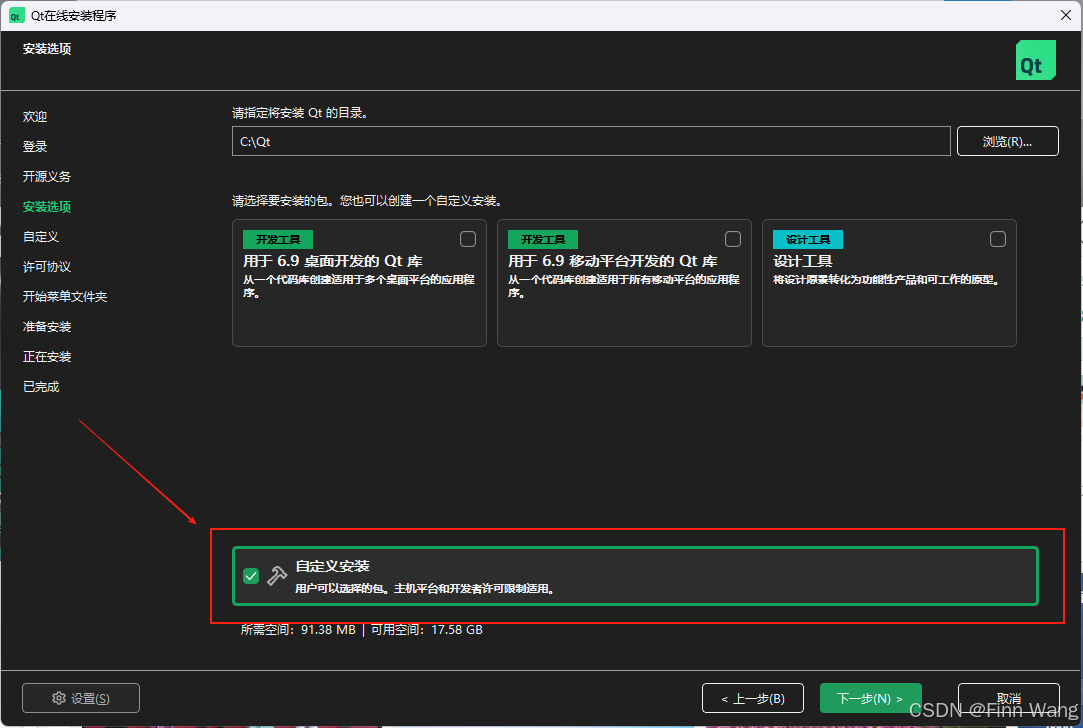The image size is (1083, 728).
Task: Close the Qt online installer window
Action: pyautogui.click(x=1066, y=15)
